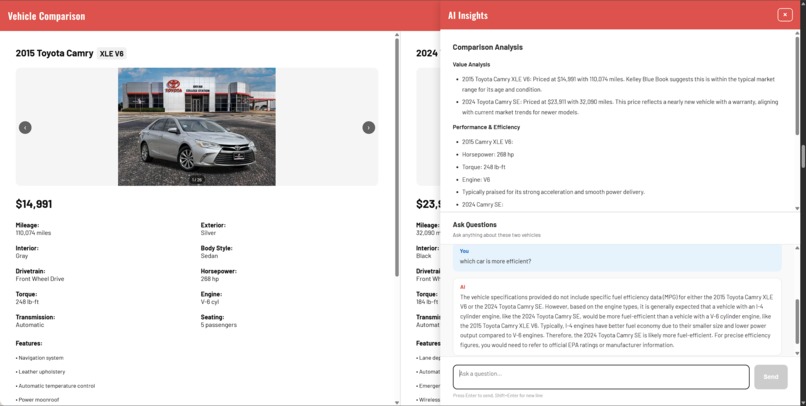Click the V-6 cyl engine value
The image size is (806, 406).
pos(210,302)
